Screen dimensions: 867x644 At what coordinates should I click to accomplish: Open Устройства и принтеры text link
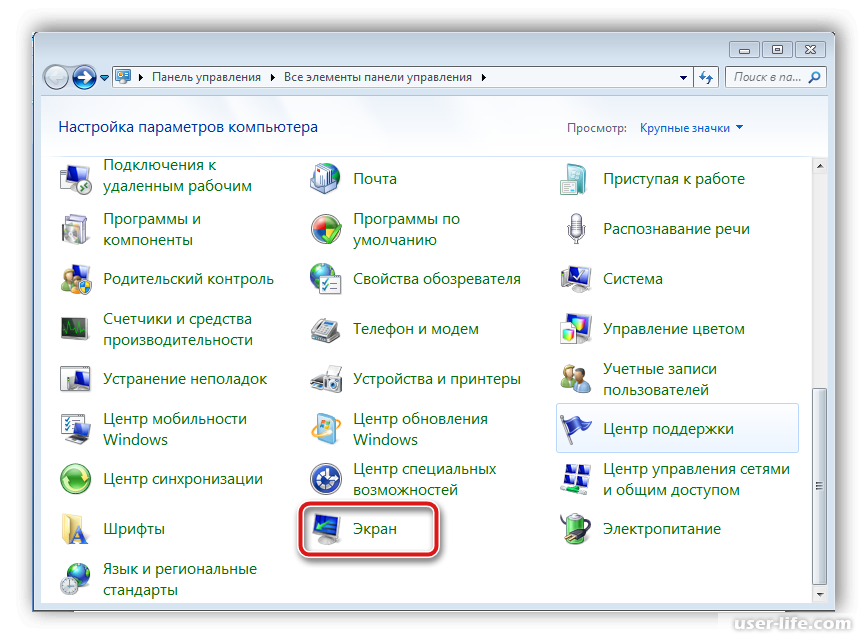437,379
